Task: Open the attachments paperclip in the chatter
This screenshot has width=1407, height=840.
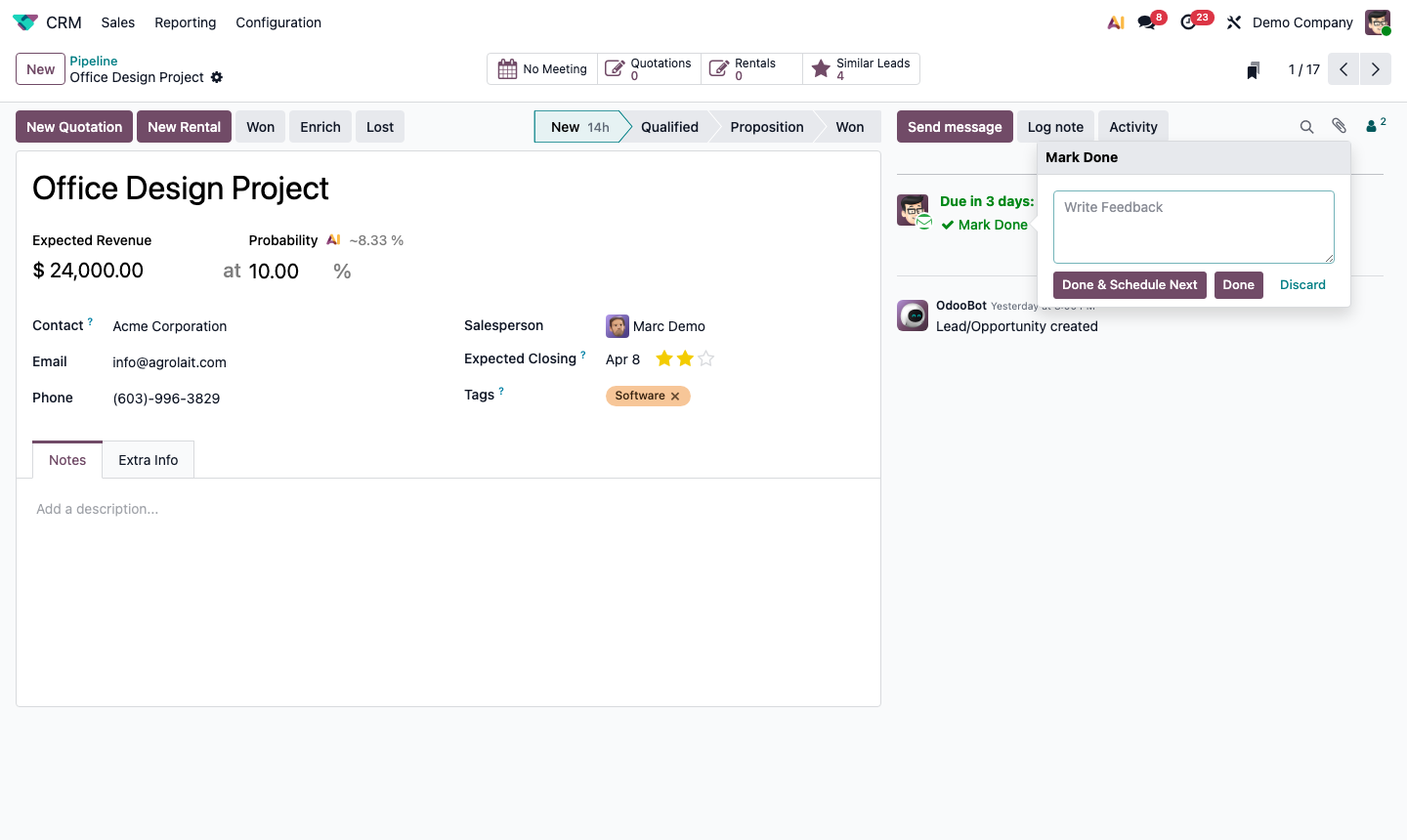Action: click(1339, 126)
